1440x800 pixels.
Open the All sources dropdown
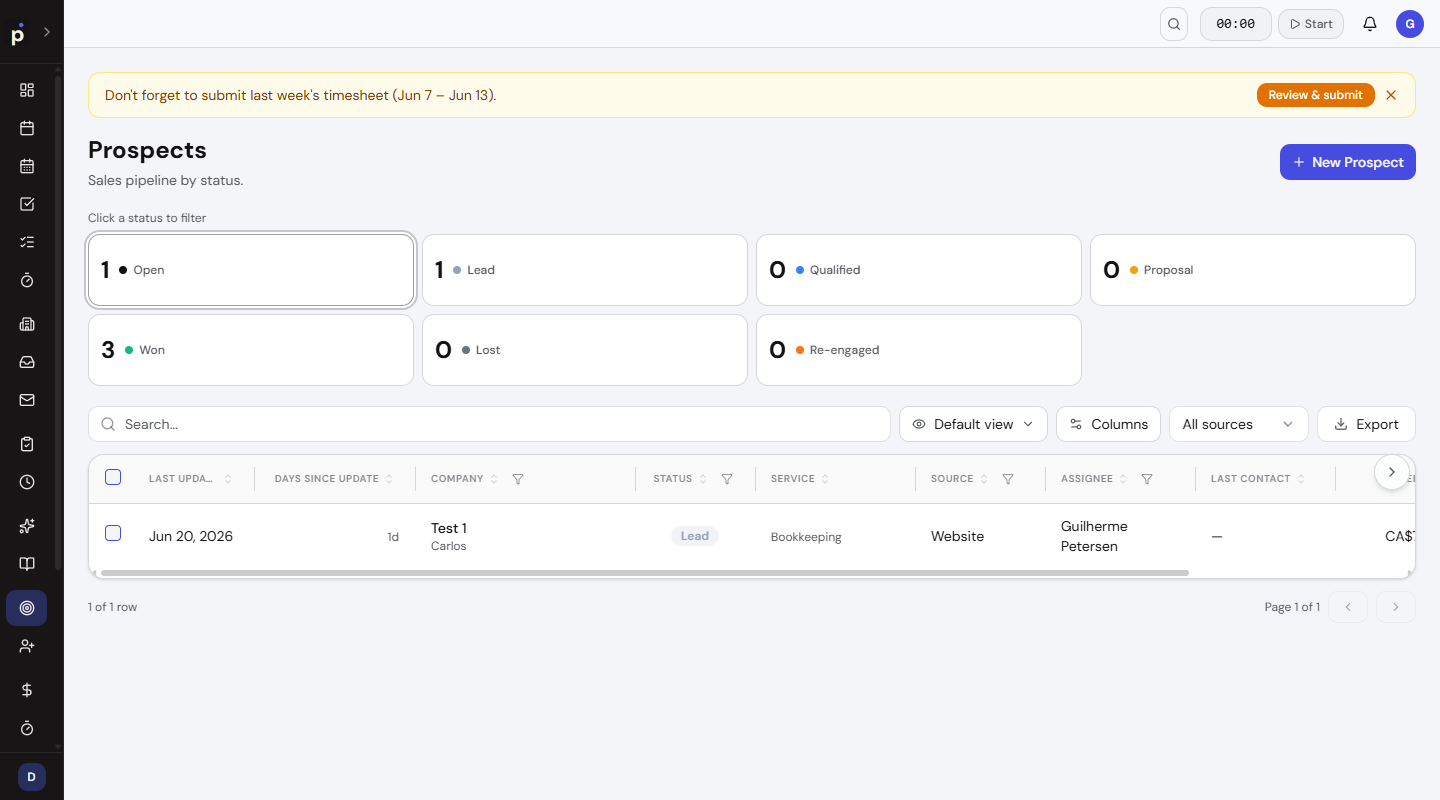[1239, 424]
